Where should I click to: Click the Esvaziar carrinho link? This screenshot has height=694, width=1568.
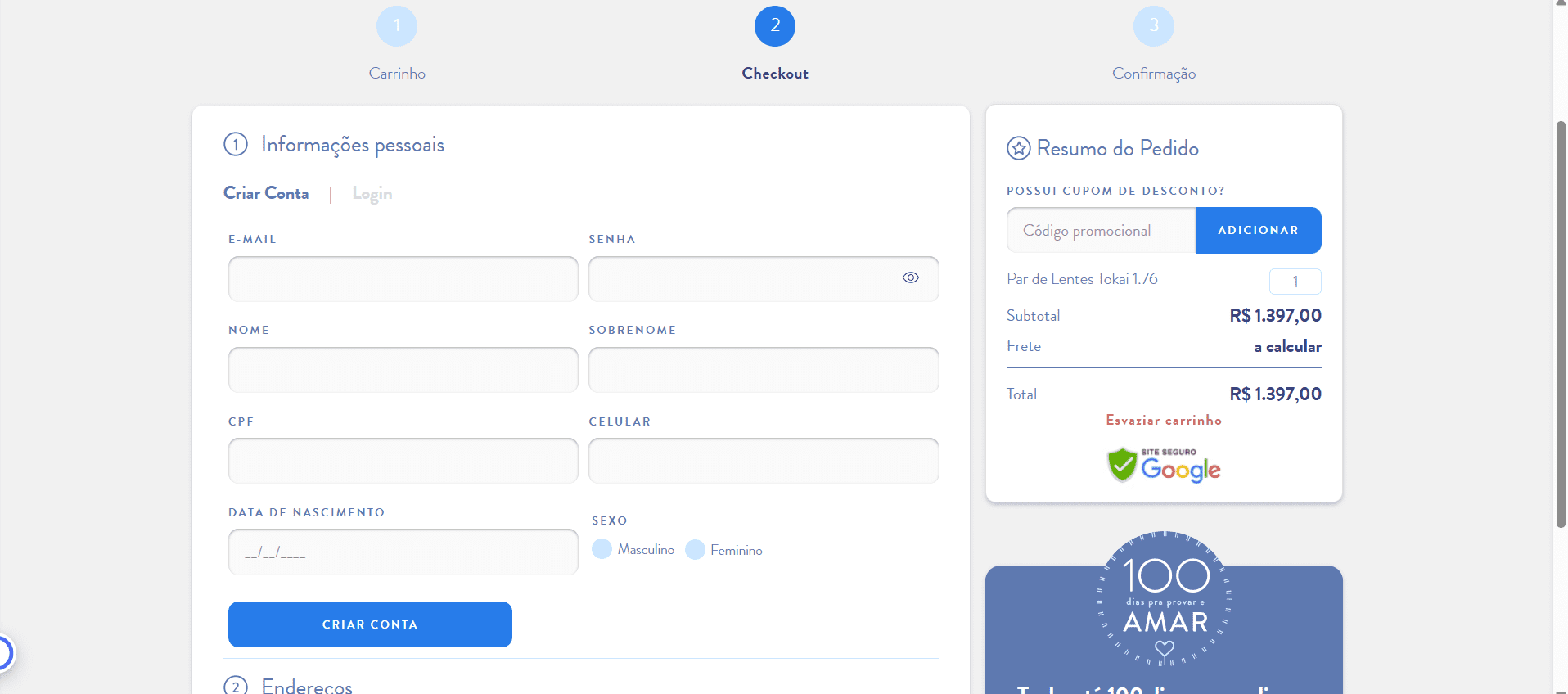click(1163, 421)
